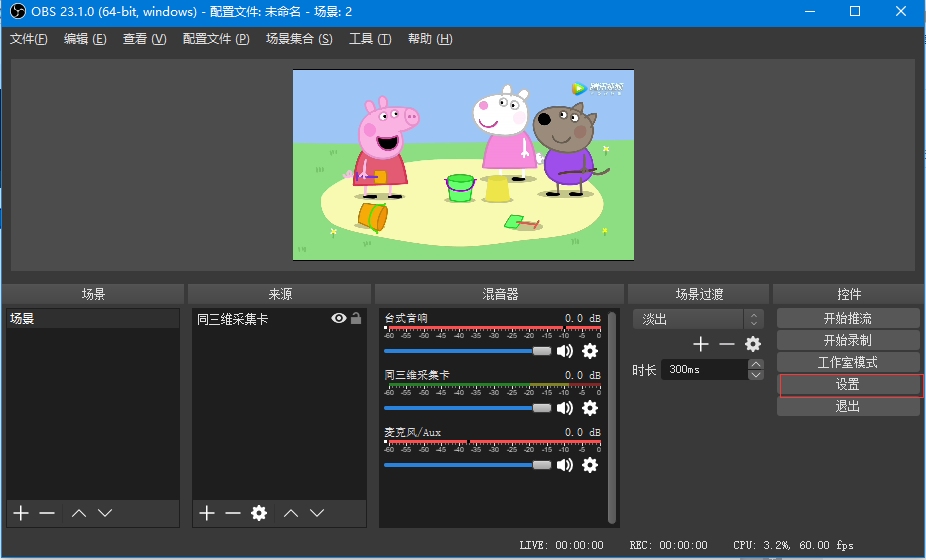Open 设置 settings button
Screen dimensions: 926x560
848,385
